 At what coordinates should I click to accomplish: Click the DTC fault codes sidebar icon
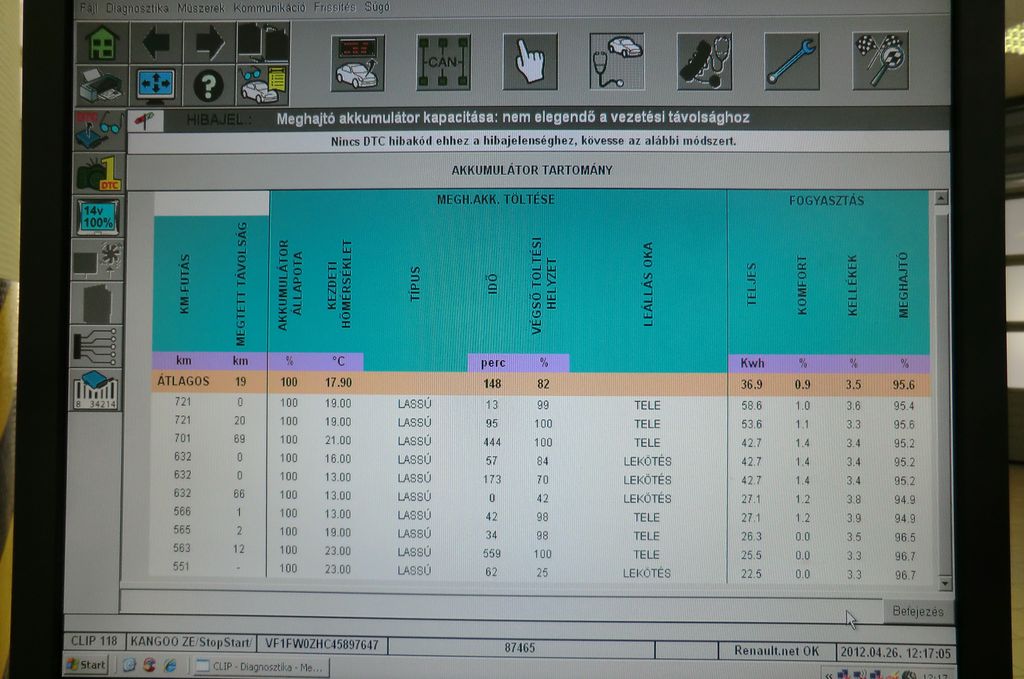pyautogui.click(x=99, y=173)
